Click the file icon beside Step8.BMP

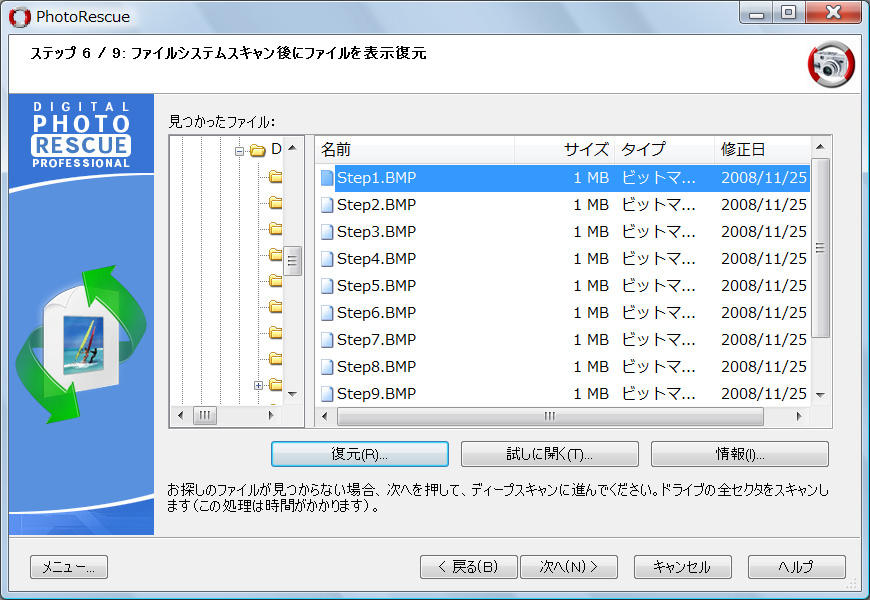[327, 367]
